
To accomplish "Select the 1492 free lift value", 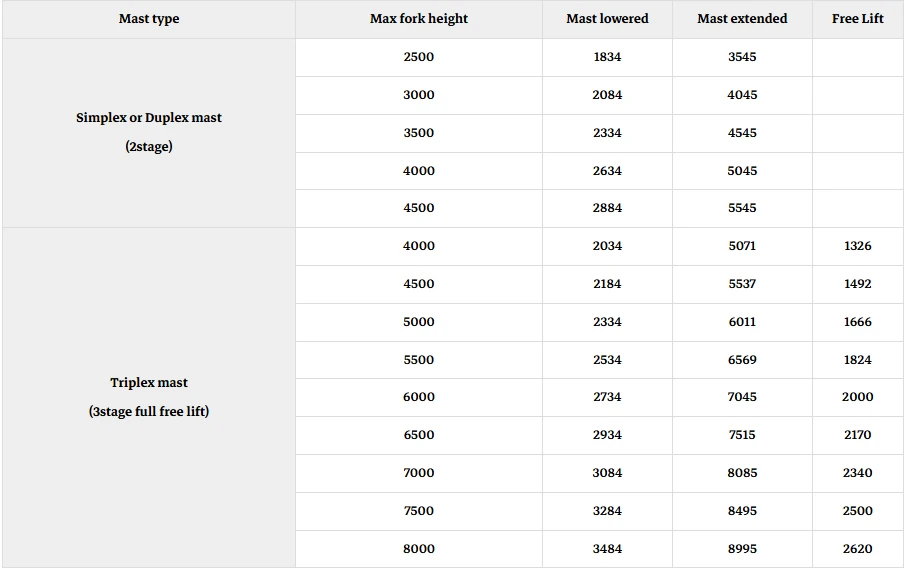I will click(x=858, y=284).
